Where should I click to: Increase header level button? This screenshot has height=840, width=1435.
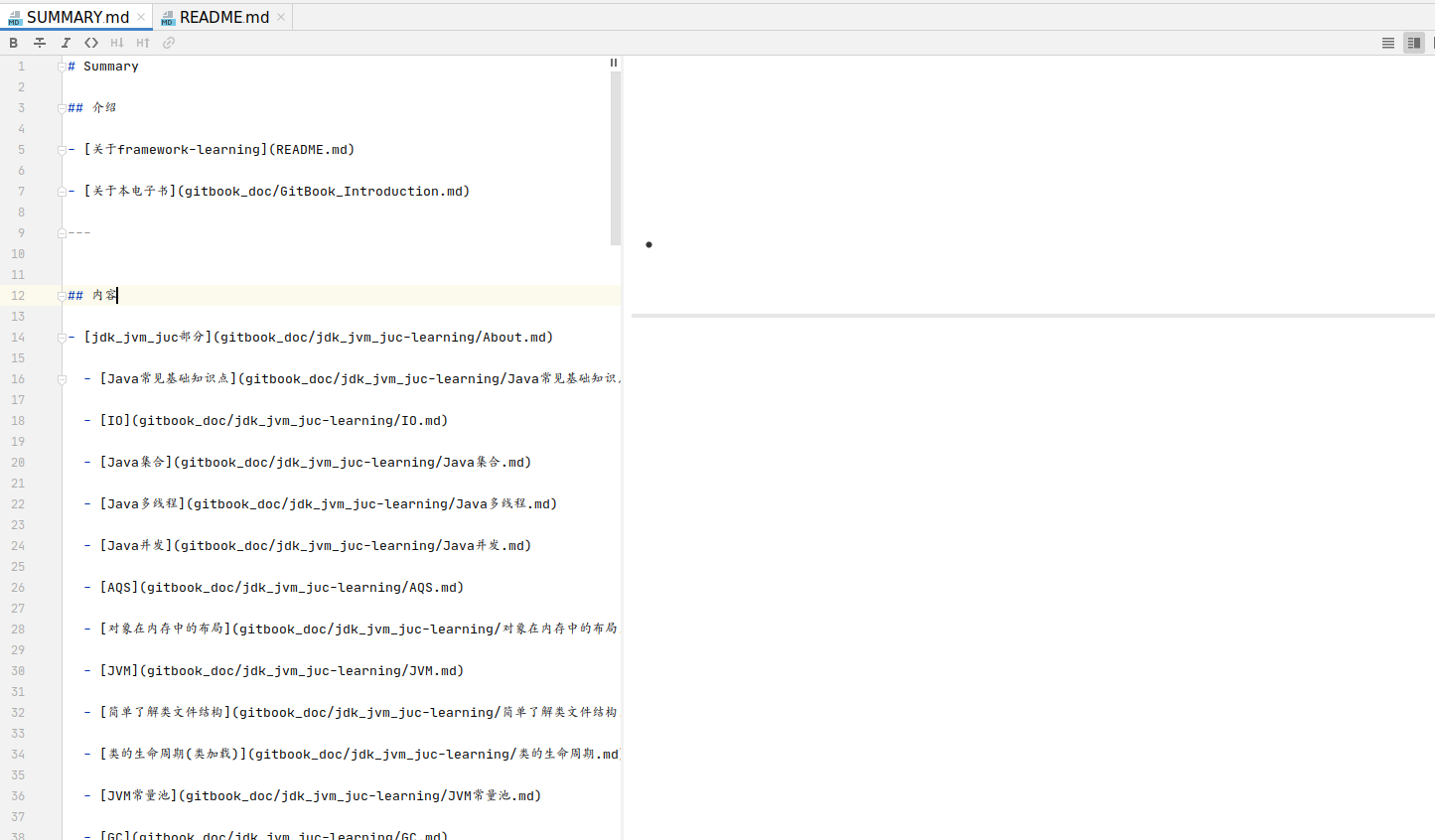(x=143, y=43)
